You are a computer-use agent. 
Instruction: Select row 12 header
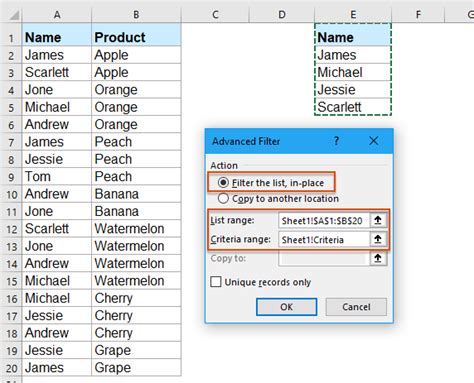[11, 229]
